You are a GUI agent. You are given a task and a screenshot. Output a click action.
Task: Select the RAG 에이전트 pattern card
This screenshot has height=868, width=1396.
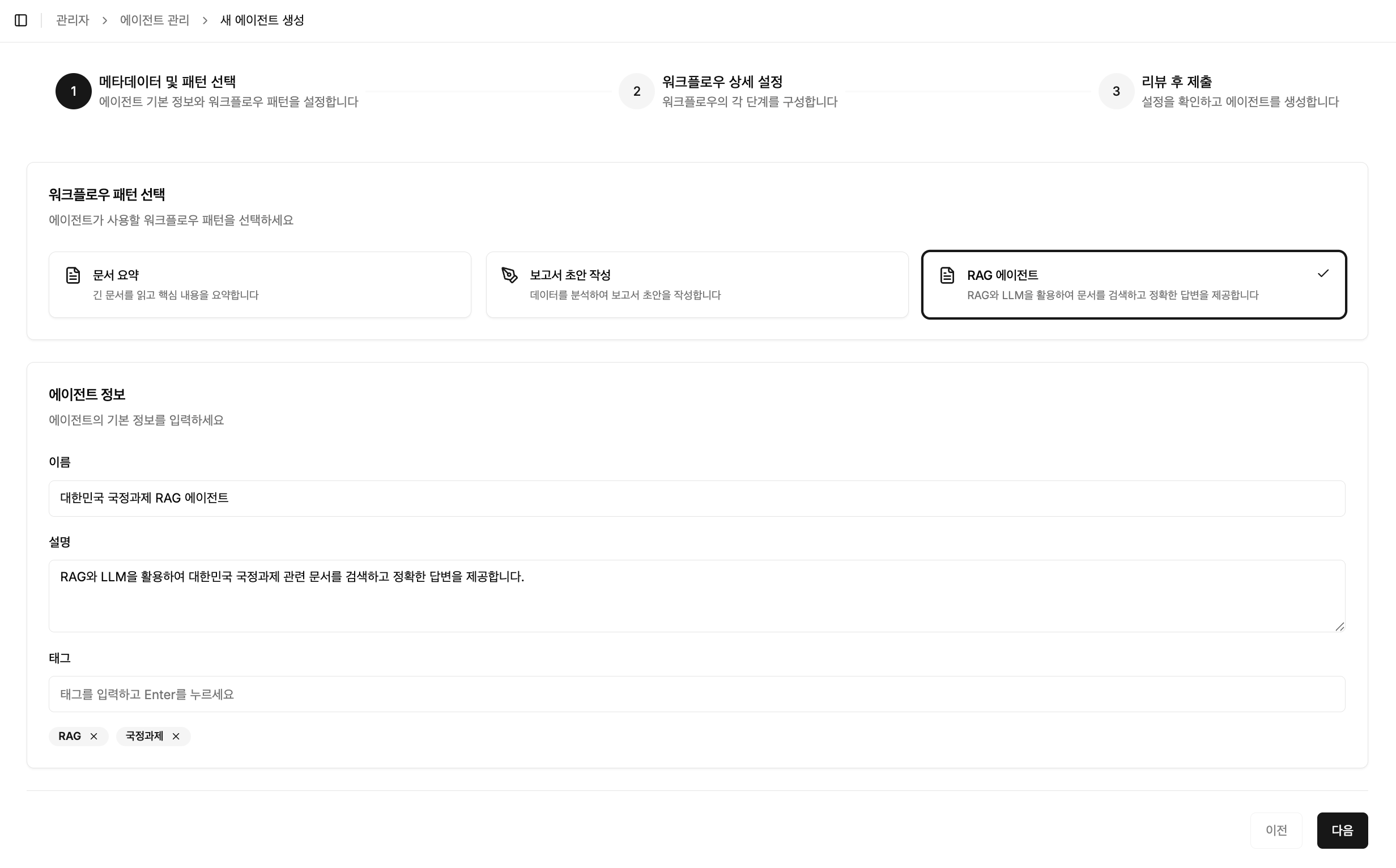(x=1134, y=285)
